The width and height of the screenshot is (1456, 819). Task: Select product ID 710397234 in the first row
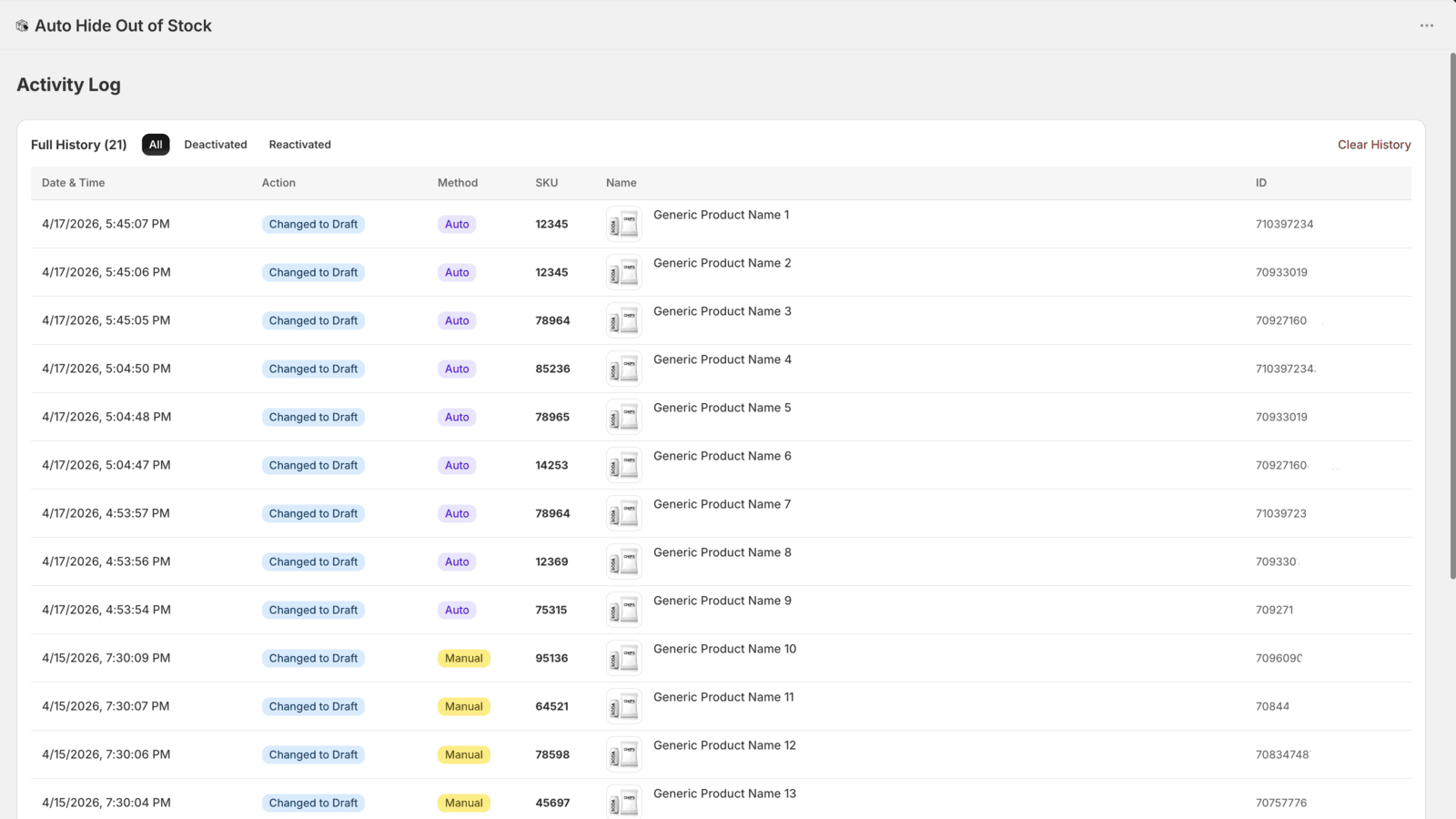[1284, 224]
